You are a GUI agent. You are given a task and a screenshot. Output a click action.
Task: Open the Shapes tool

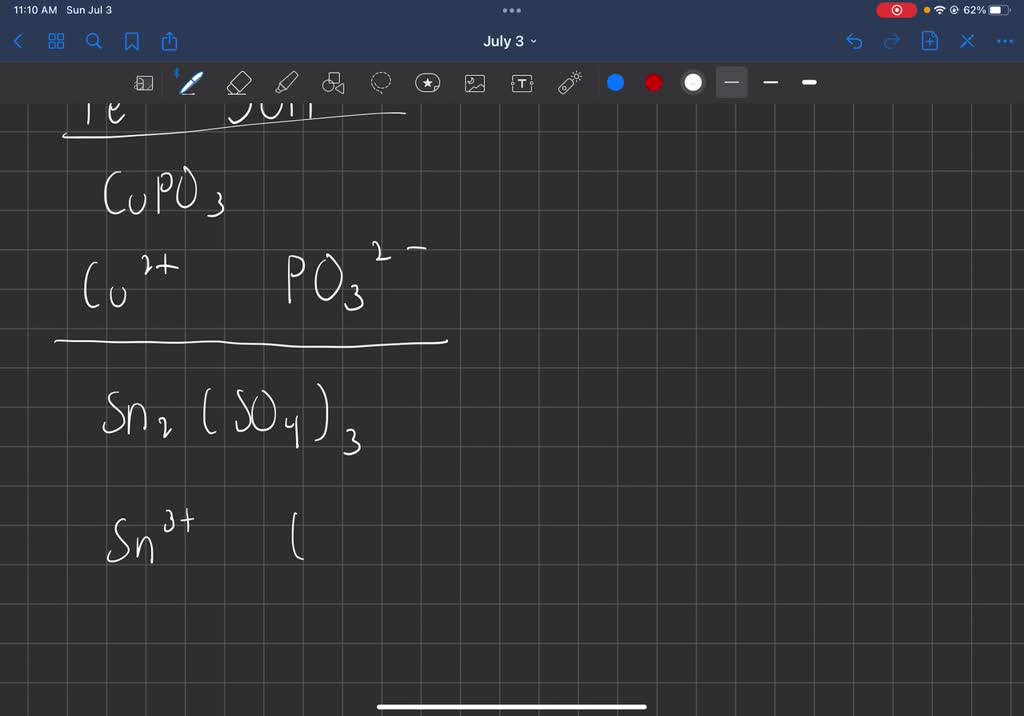(x=331, y=83)
